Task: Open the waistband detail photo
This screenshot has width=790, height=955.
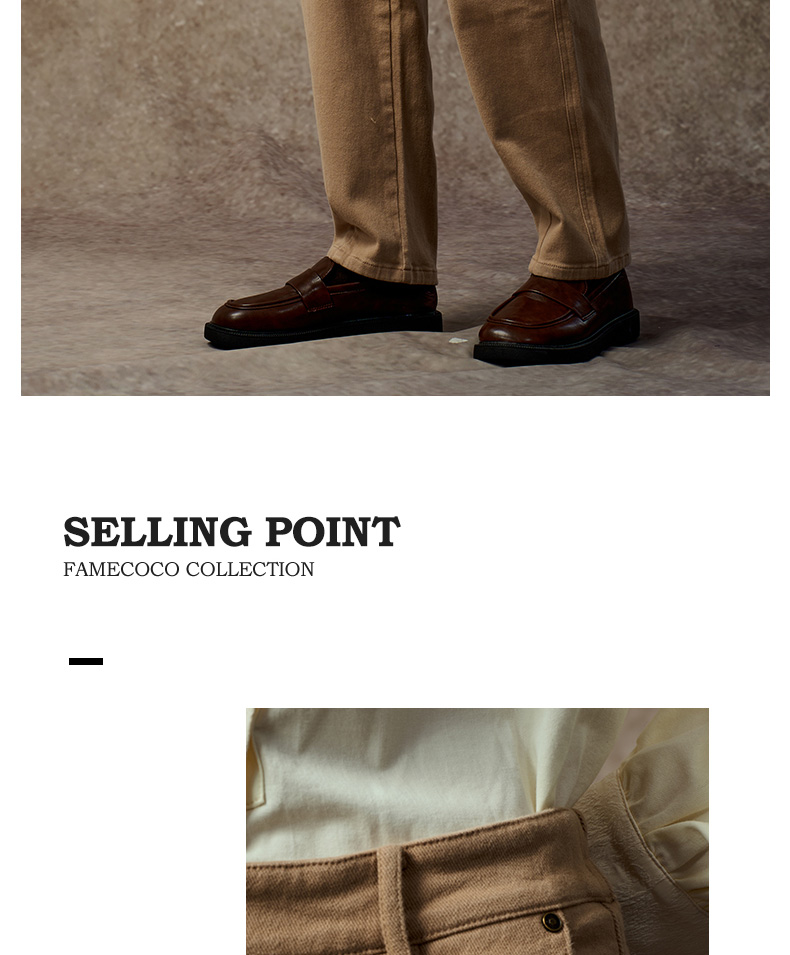Action: pyautogui.click(x=477, y=831)
